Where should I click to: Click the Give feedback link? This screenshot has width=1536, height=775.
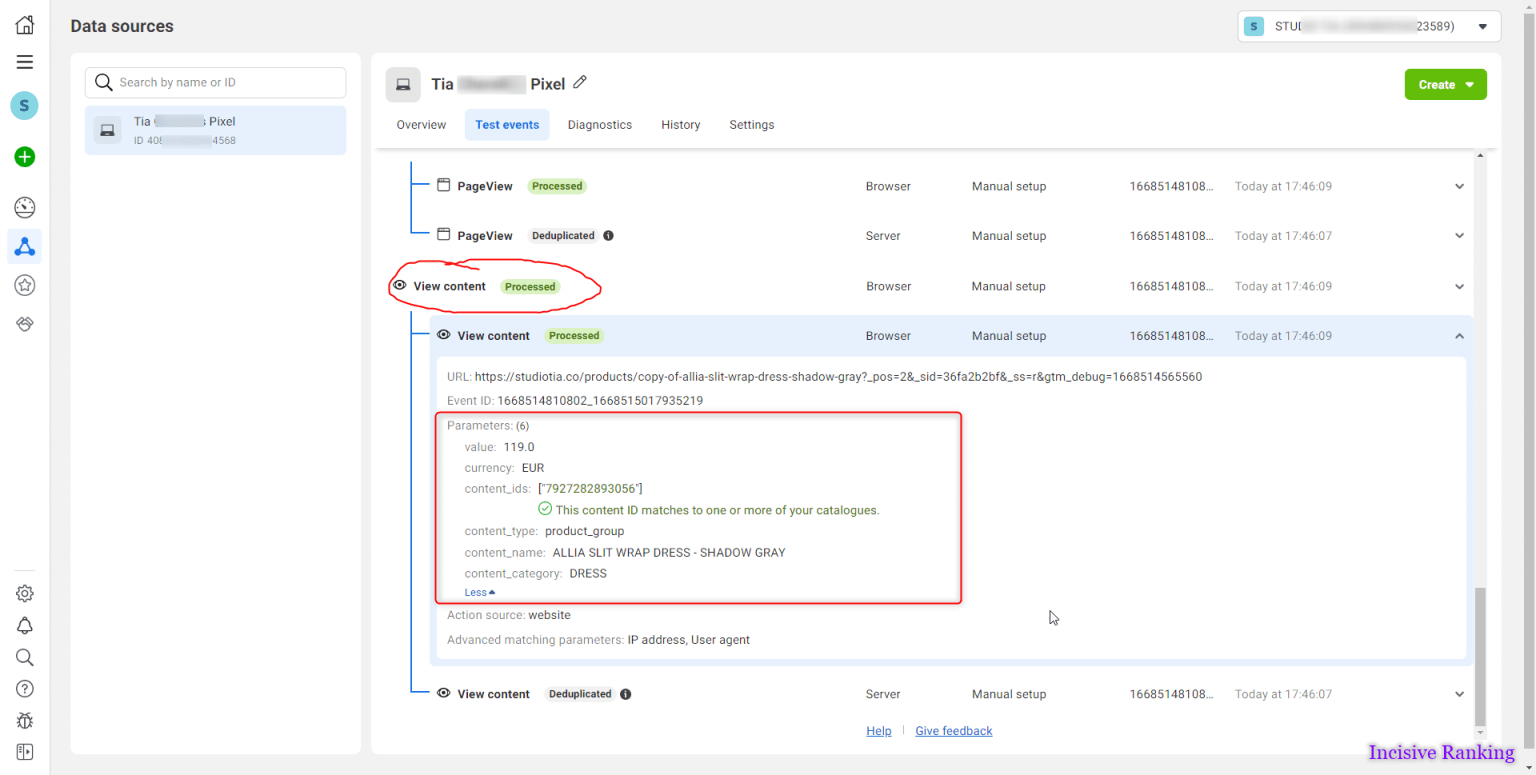(x=954, y=731)
